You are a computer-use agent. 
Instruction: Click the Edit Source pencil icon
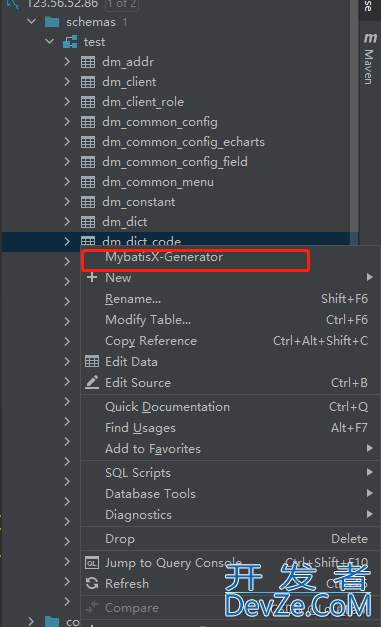click(x=92, y=382)
